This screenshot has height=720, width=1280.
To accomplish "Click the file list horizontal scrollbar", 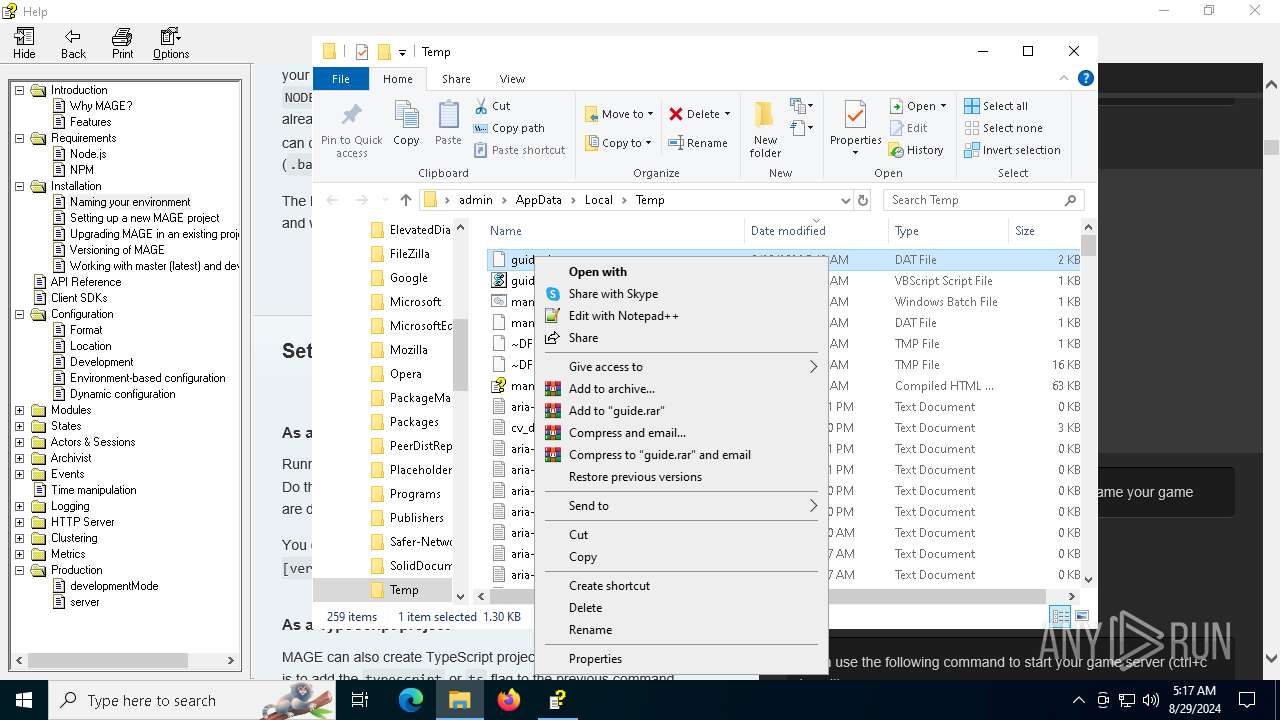I will click(768, 596).
